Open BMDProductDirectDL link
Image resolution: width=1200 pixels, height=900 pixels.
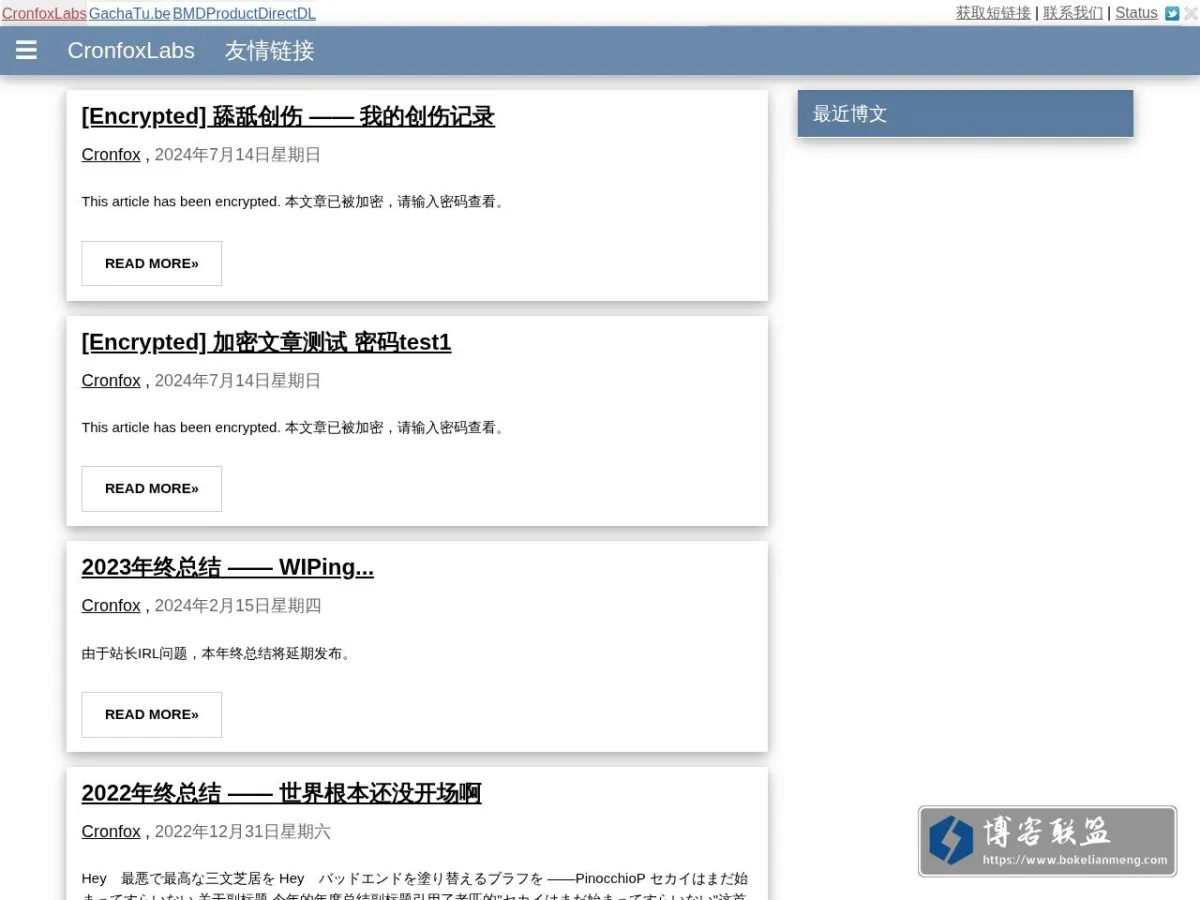244,14
